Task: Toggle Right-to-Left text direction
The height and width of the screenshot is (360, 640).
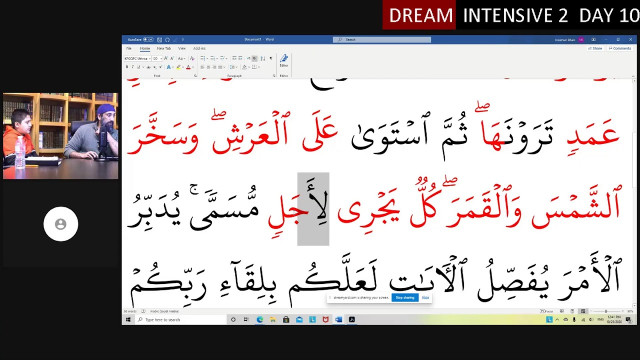Action: [255, 58]
